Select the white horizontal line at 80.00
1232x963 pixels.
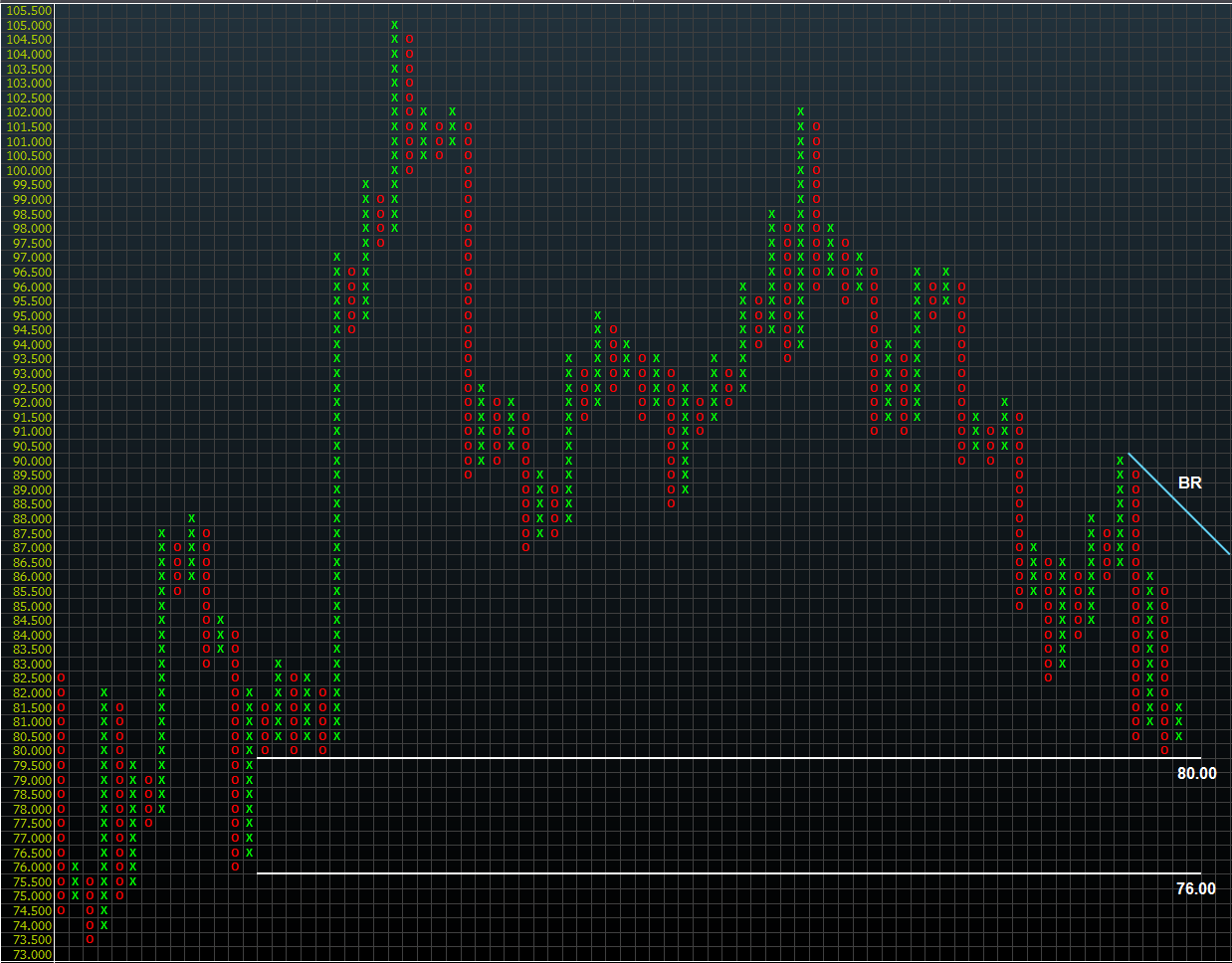click(697, 759)
